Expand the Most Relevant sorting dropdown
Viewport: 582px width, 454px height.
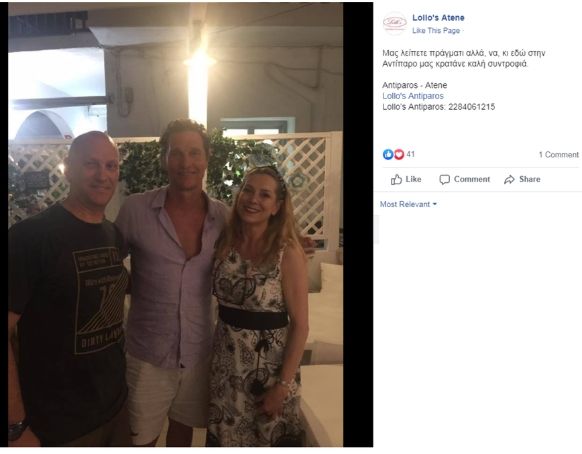408,204
